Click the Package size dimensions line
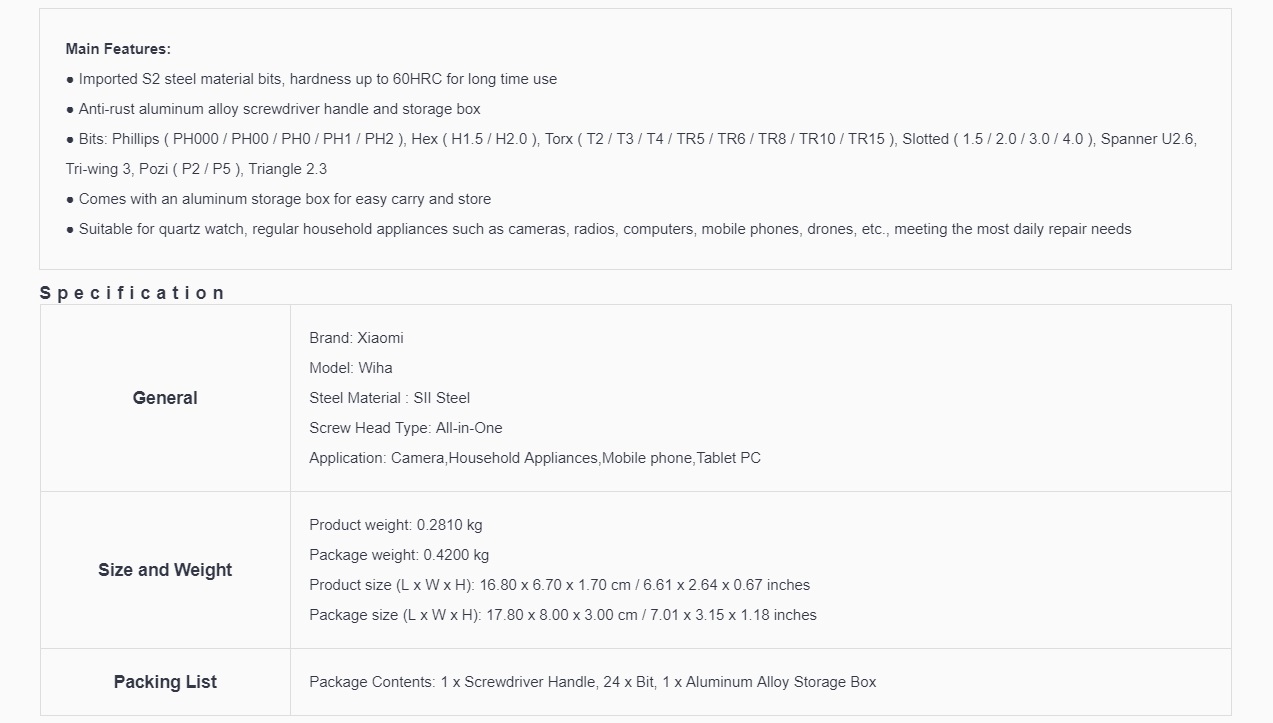This screenshot has height=723, width=1273. tap(563, 615)
